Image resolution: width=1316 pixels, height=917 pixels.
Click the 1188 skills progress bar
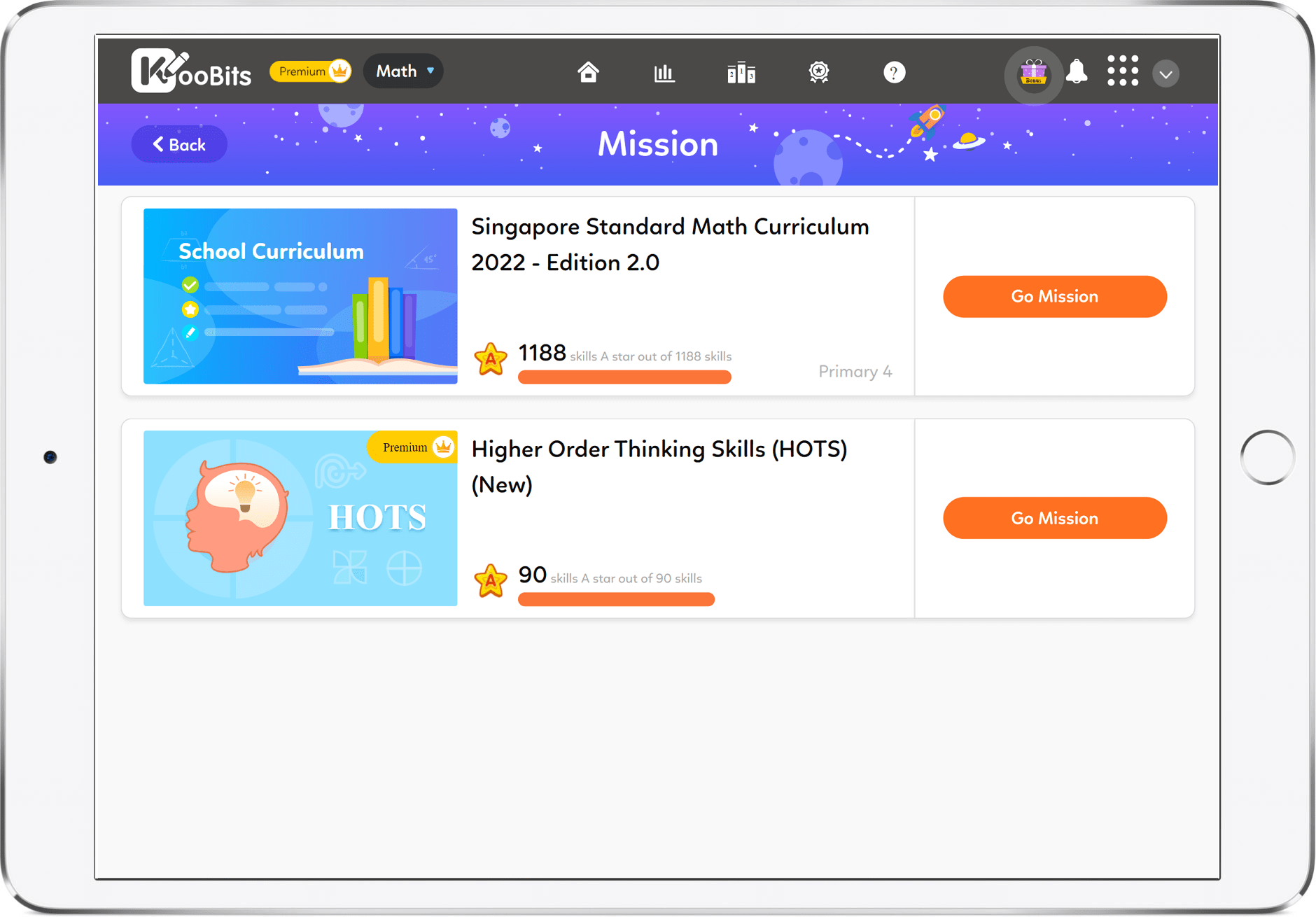pos(624,377)
